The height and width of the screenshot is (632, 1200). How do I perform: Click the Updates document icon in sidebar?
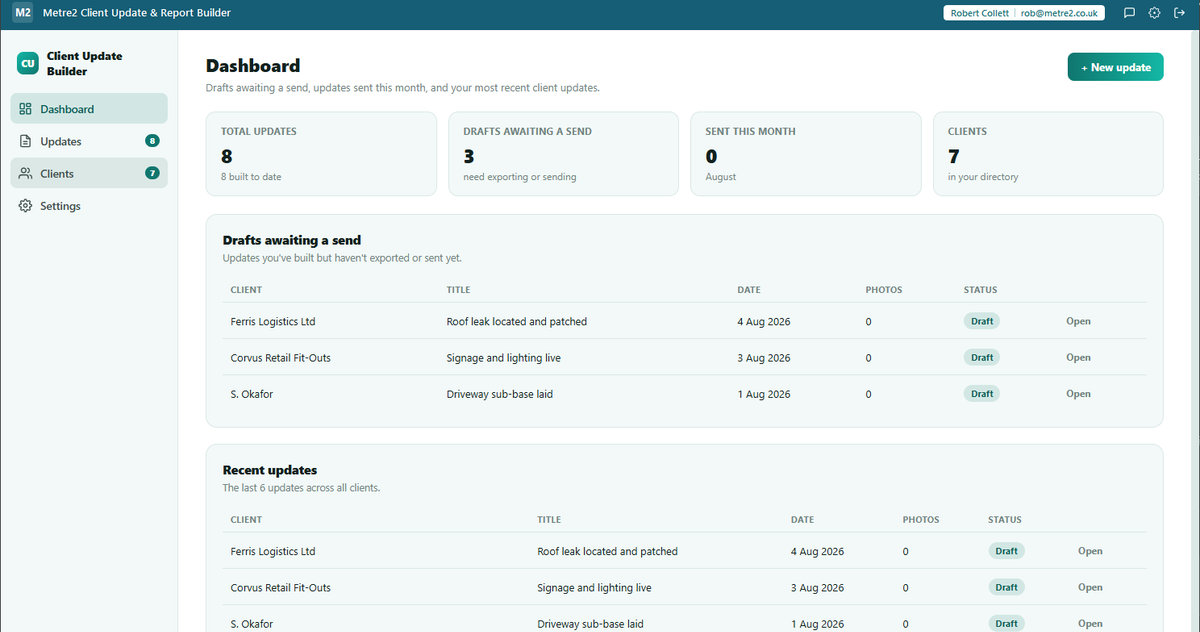pyautogui.click(x=26, y=141)
